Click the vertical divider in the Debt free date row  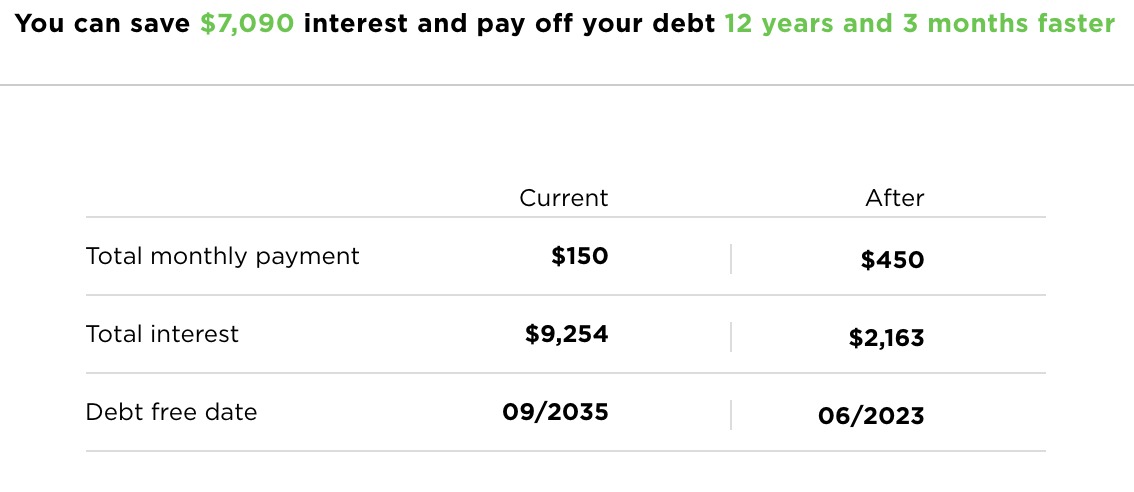(731, 415)
